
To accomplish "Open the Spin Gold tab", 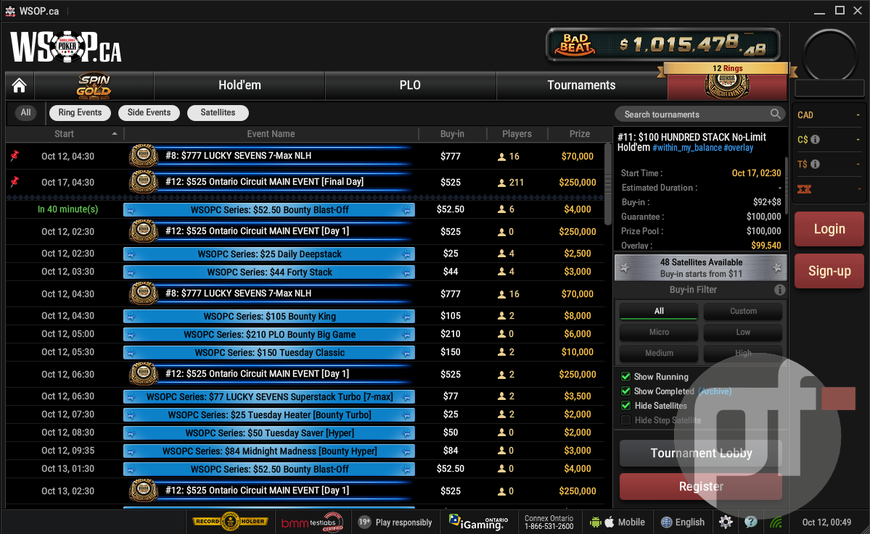I will coord(94,85).
